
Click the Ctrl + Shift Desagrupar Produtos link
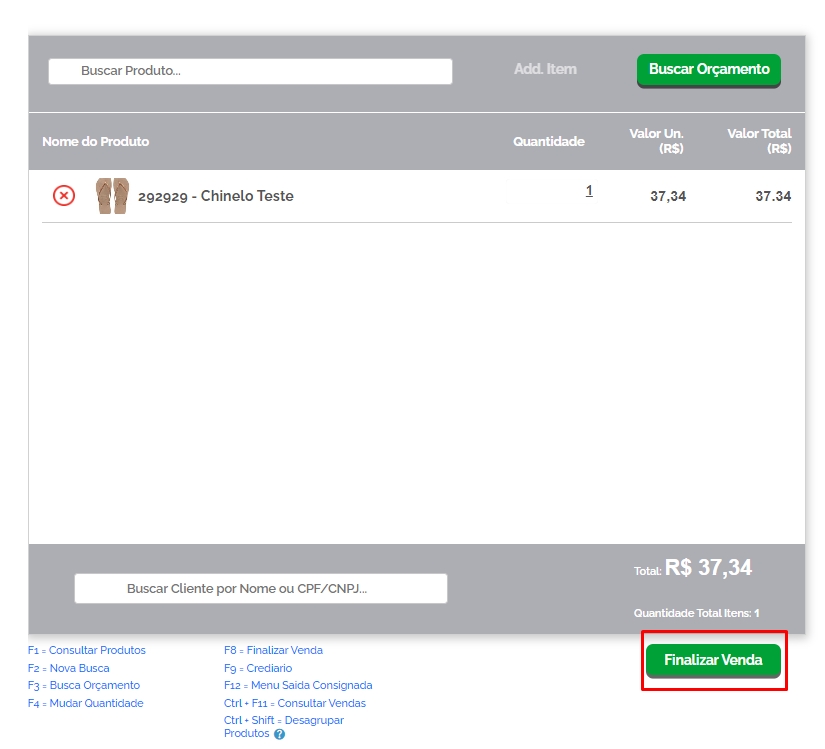tap(283, 720)
